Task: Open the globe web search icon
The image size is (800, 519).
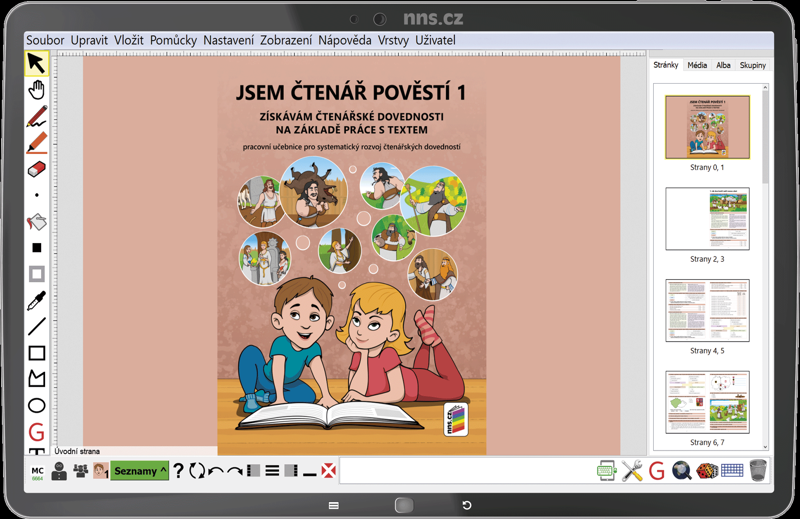Action: (682, 471)
